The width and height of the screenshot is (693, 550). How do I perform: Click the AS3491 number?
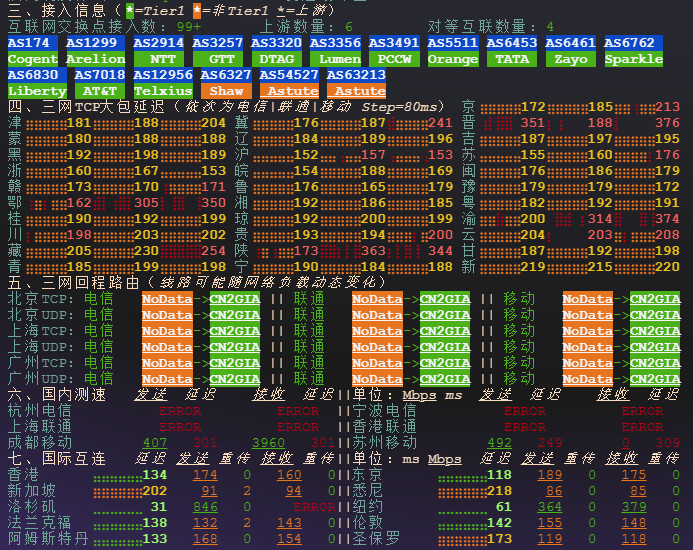[x=394, y=43]
